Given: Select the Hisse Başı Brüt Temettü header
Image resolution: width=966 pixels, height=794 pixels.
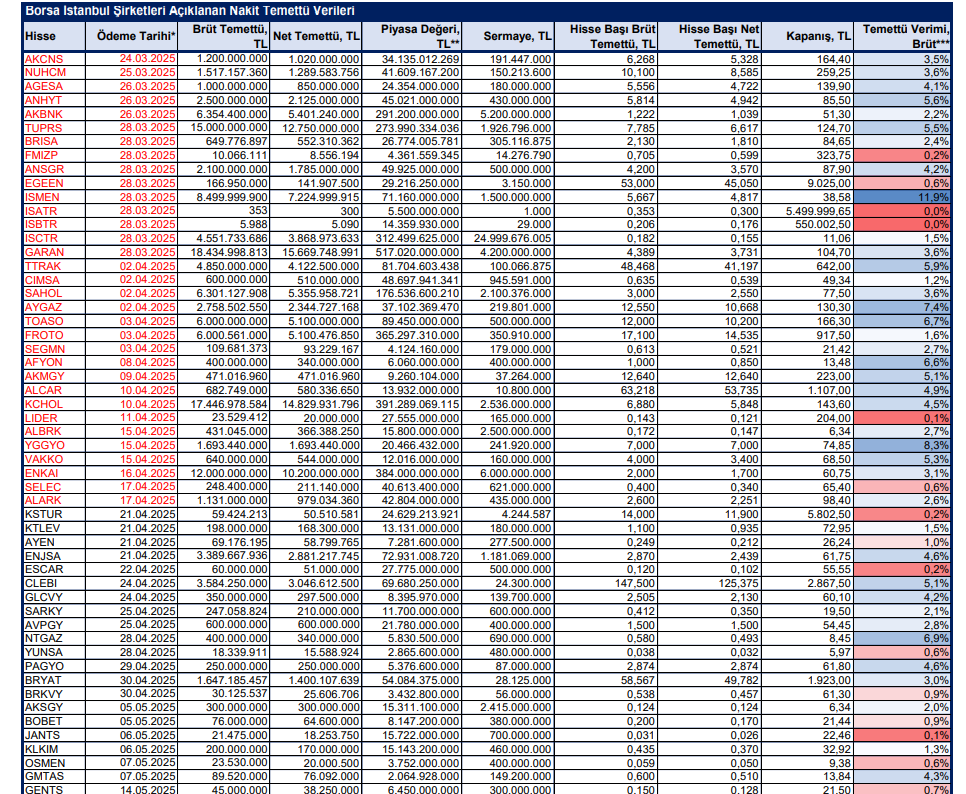Looking at the screenshot, I should click(x=612, y=36).
